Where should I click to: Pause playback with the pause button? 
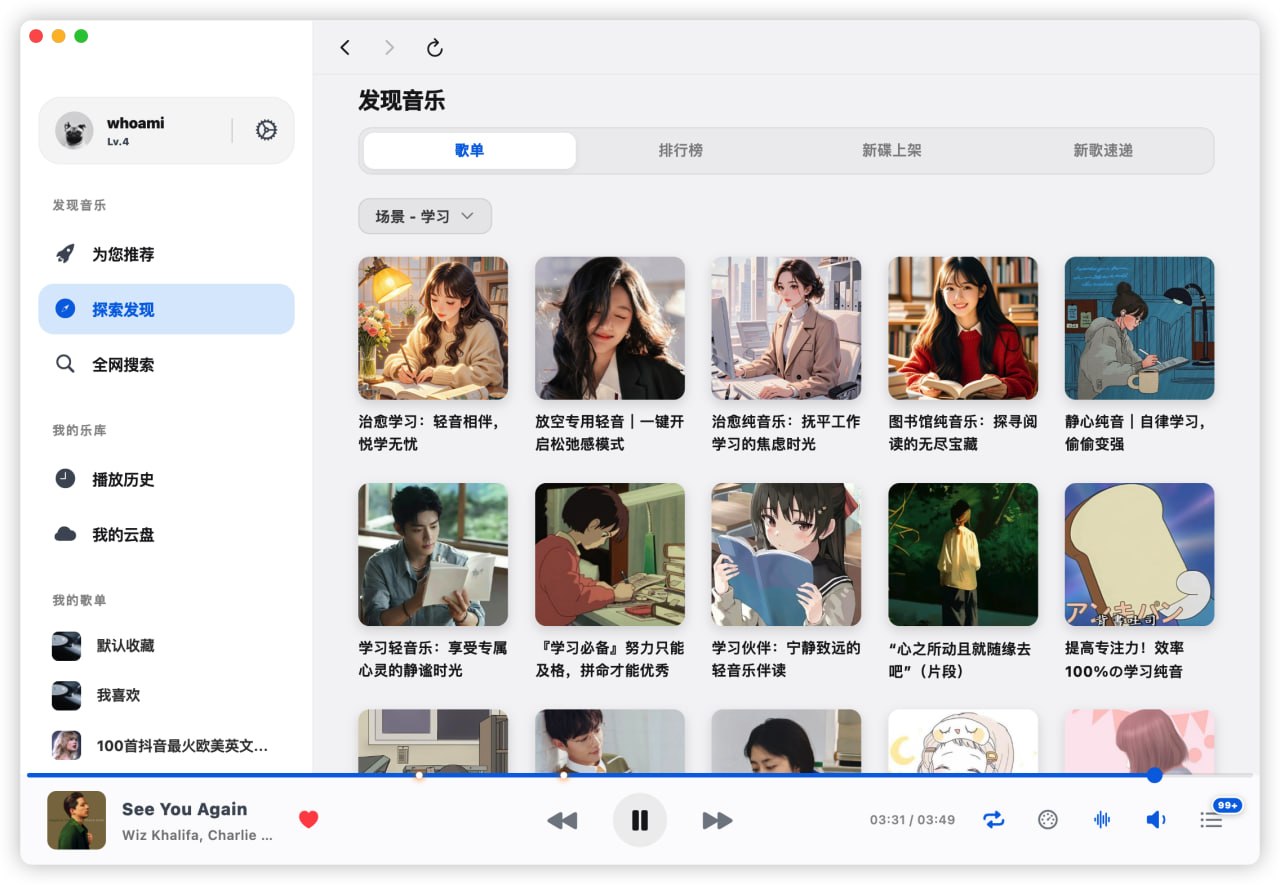[x=640, y=819]
